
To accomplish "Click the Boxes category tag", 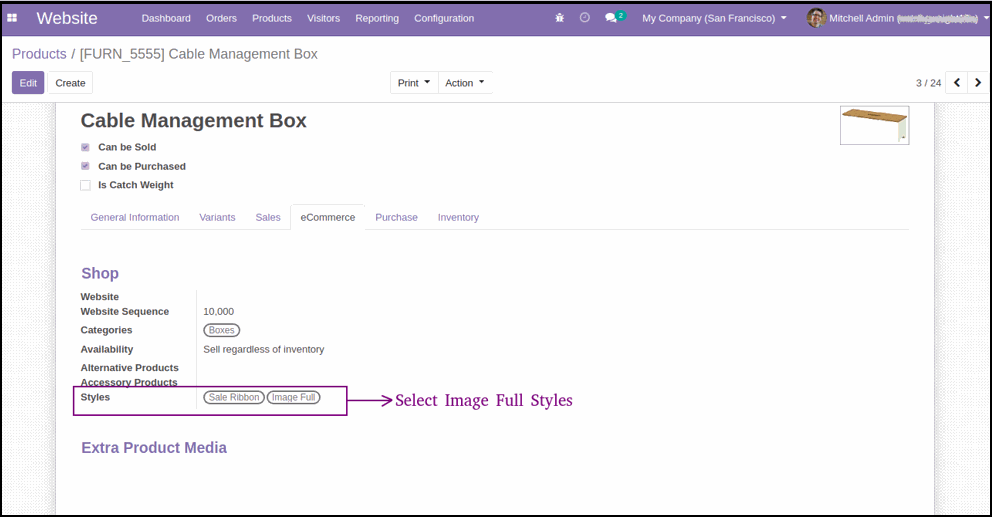I will coord(221,330).
